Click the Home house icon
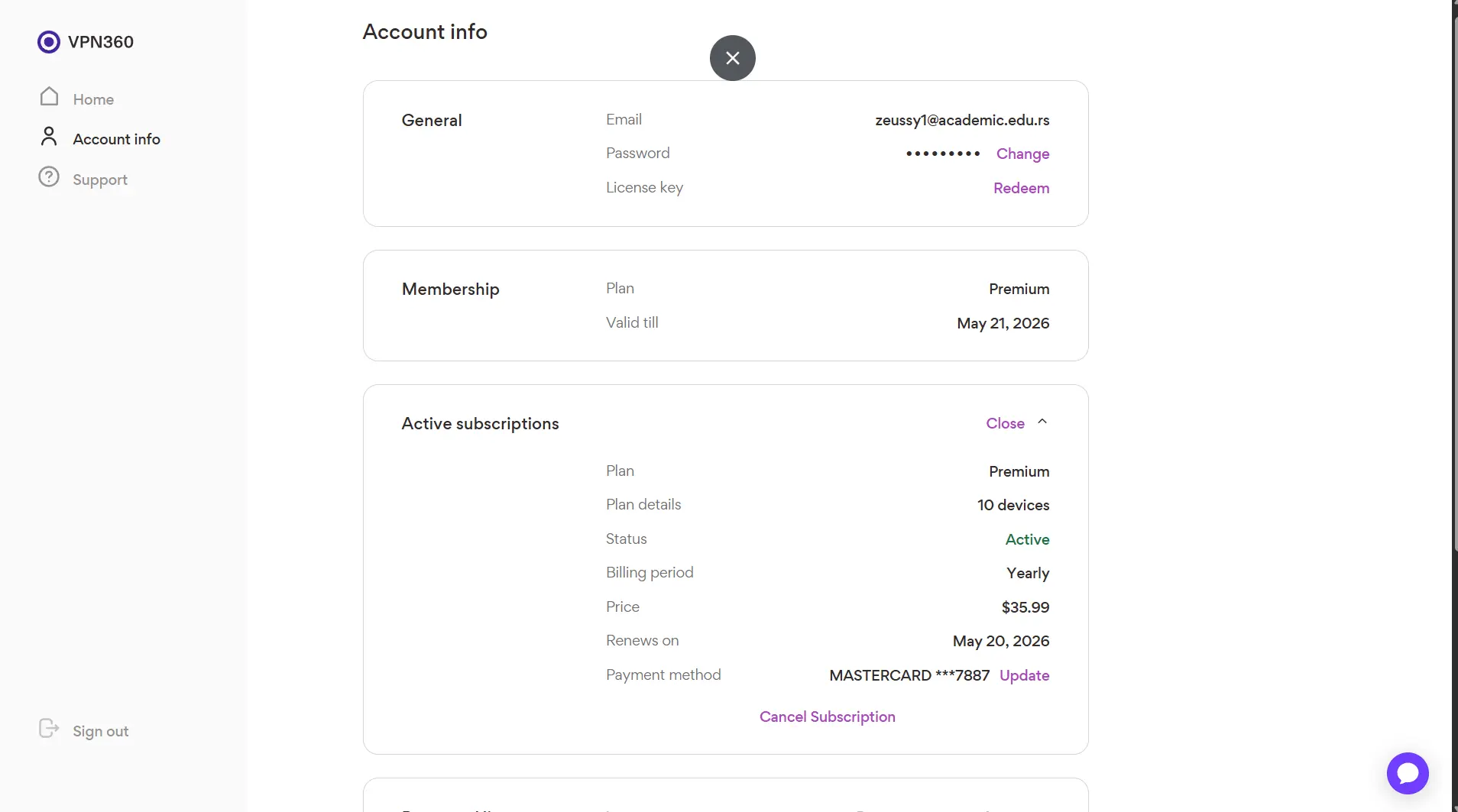Image resolution: width=1458 pixels, height=812 pixels. click(49, 96)
